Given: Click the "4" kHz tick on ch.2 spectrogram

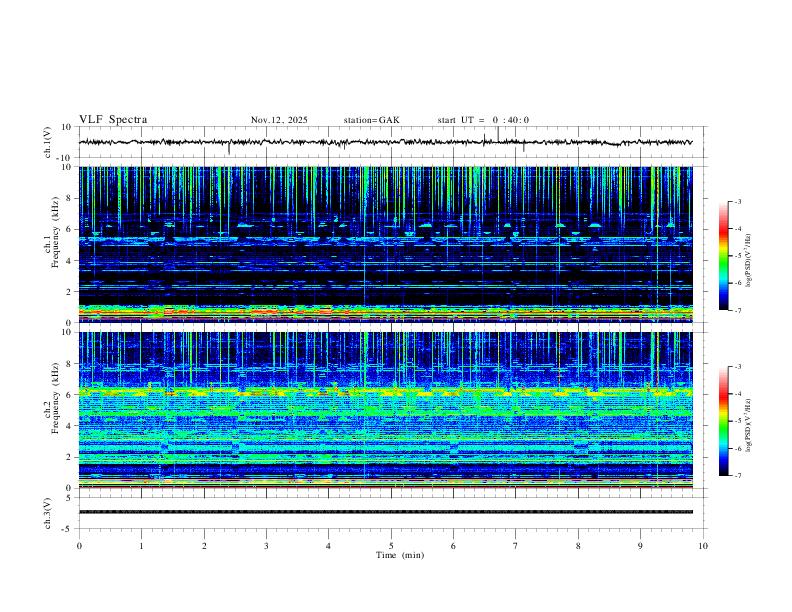Looking at the screenshot, I should coord(69,426).
